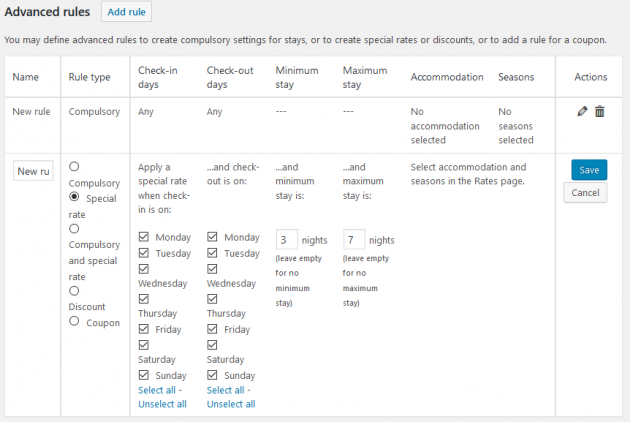Screen dimensions: 630x422
Task: Click 'No seasons selected' cell
Action: click(516, 126)
